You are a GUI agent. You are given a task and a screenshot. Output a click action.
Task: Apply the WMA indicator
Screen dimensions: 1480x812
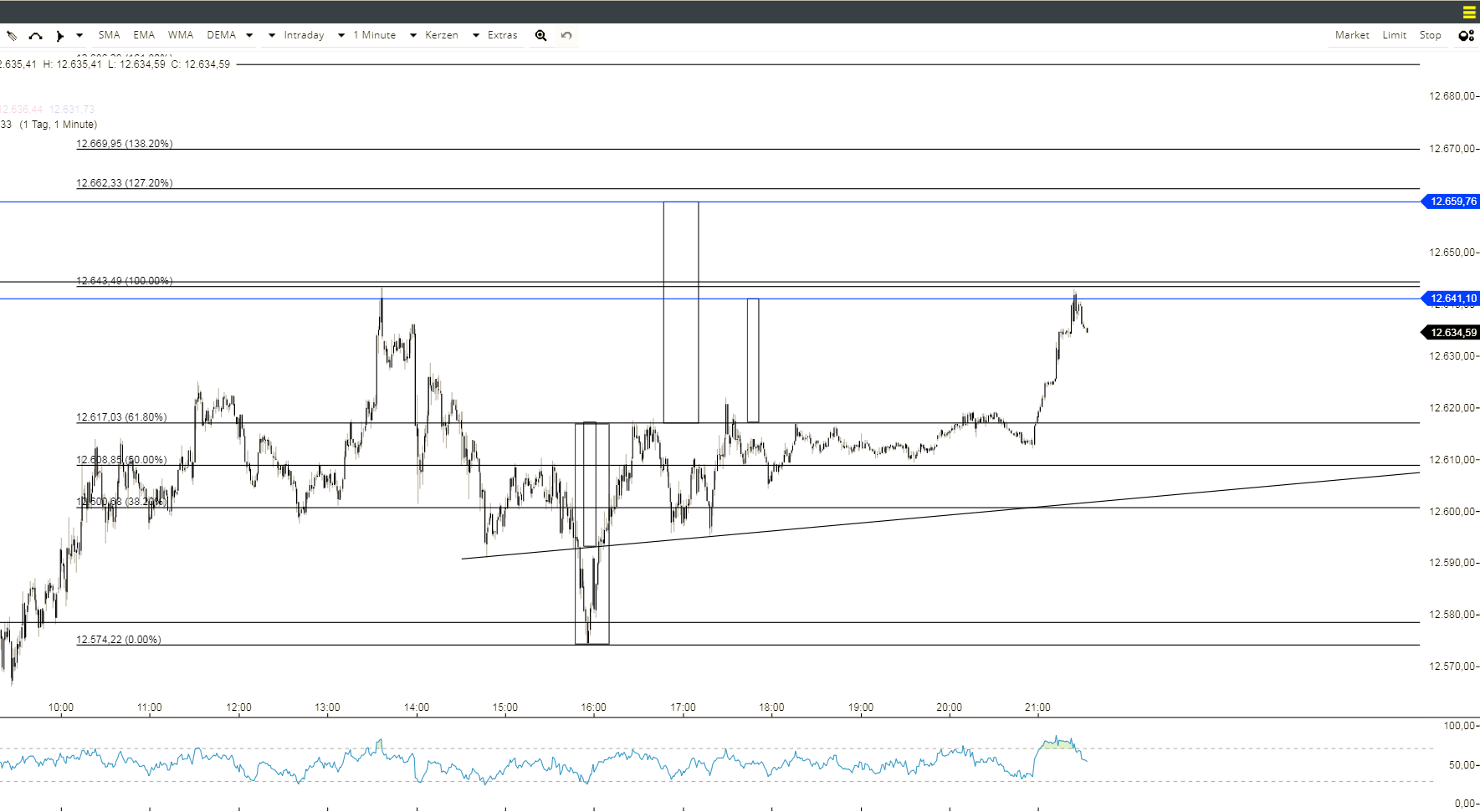[181, 35]
